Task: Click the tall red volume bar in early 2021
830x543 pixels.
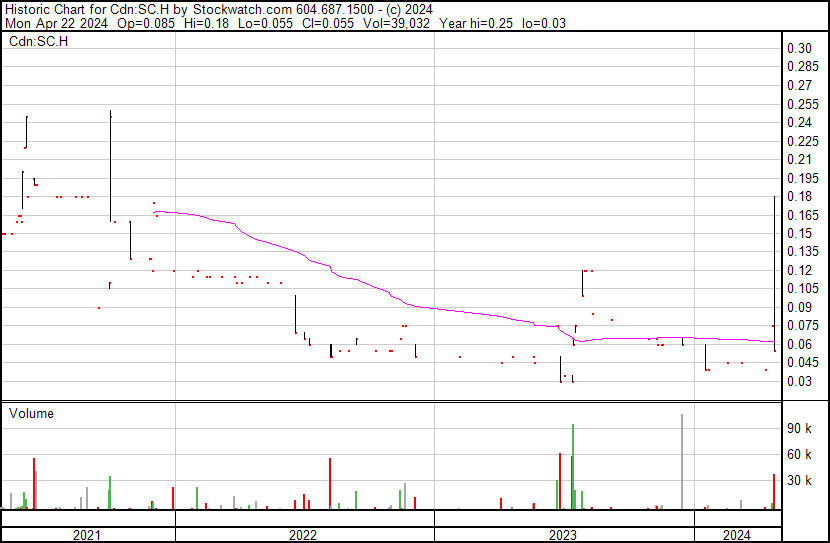Action: point(34,484)
